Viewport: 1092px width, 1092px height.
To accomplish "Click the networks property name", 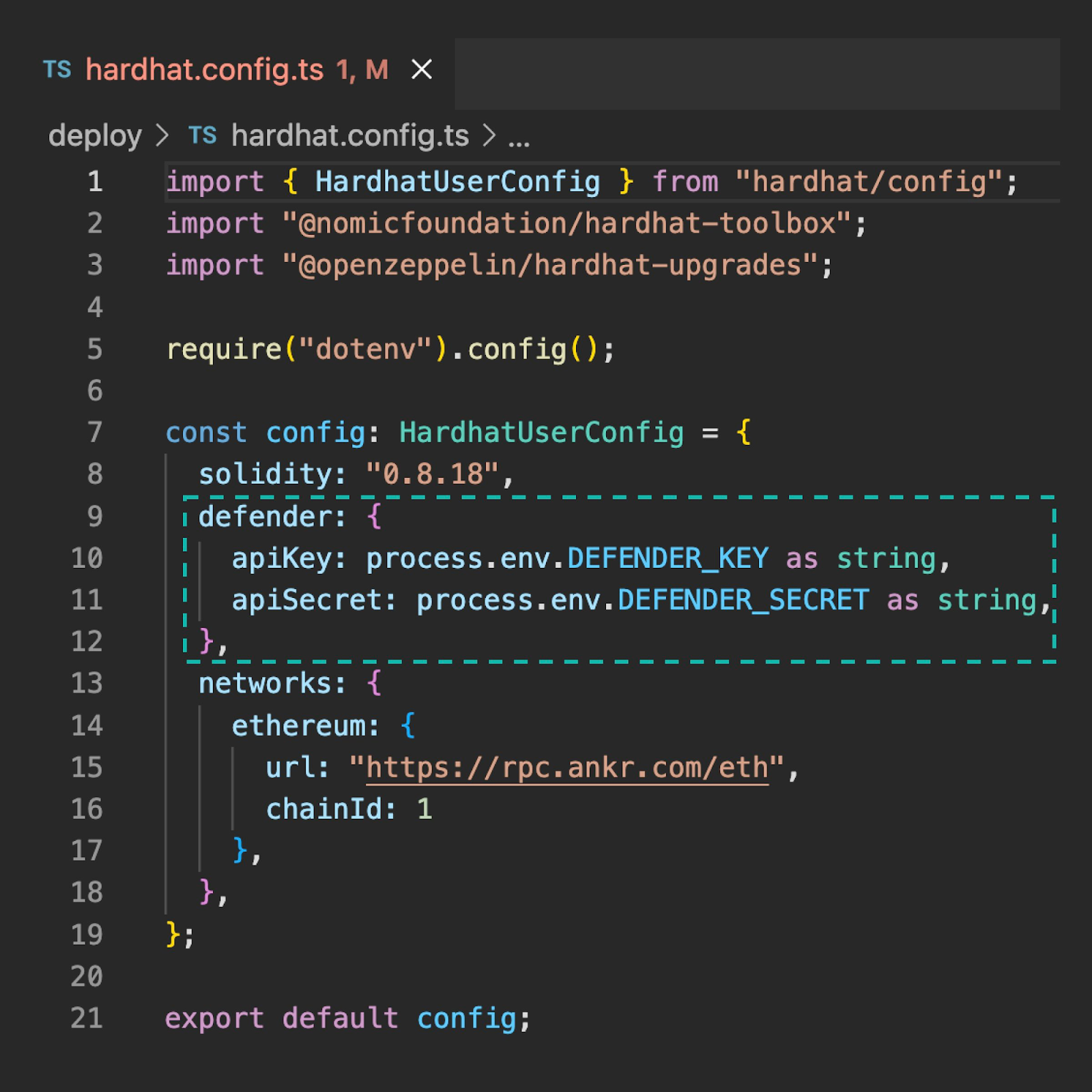I will tap(265, 683).
